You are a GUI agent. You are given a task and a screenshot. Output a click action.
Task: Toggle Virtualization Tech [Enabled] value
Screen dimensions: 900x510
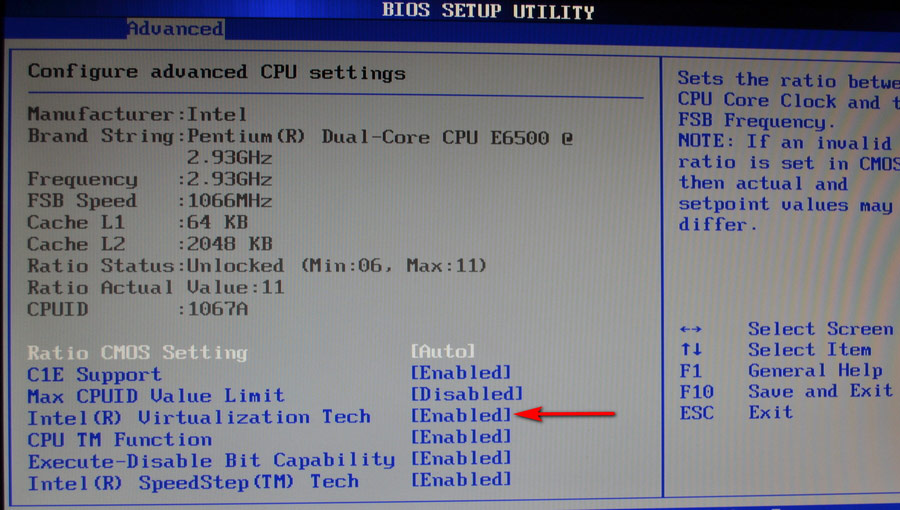pos(460,415)
